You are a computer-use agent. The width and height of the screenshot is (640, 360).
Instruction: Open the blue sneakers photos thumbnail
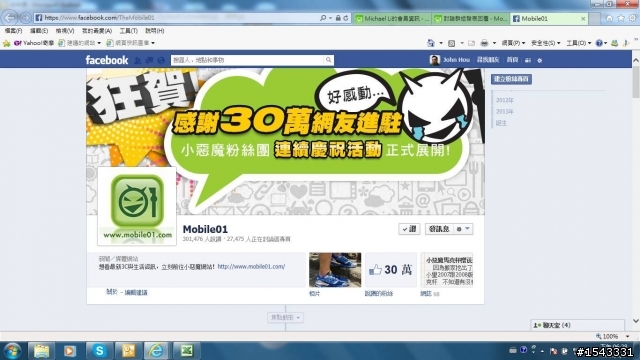335,270
